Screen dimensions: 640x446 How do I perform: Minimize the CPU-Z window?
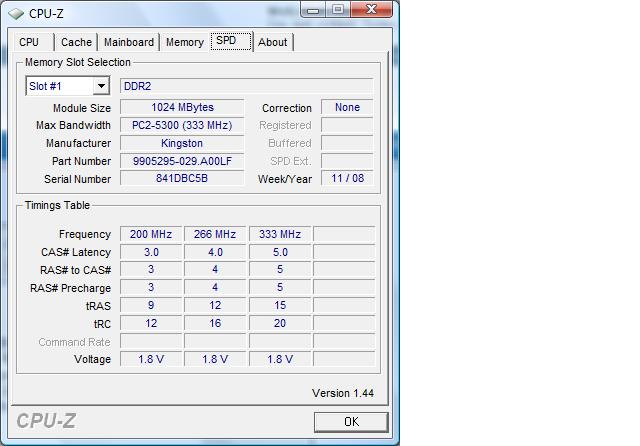(x=313, y=9)
